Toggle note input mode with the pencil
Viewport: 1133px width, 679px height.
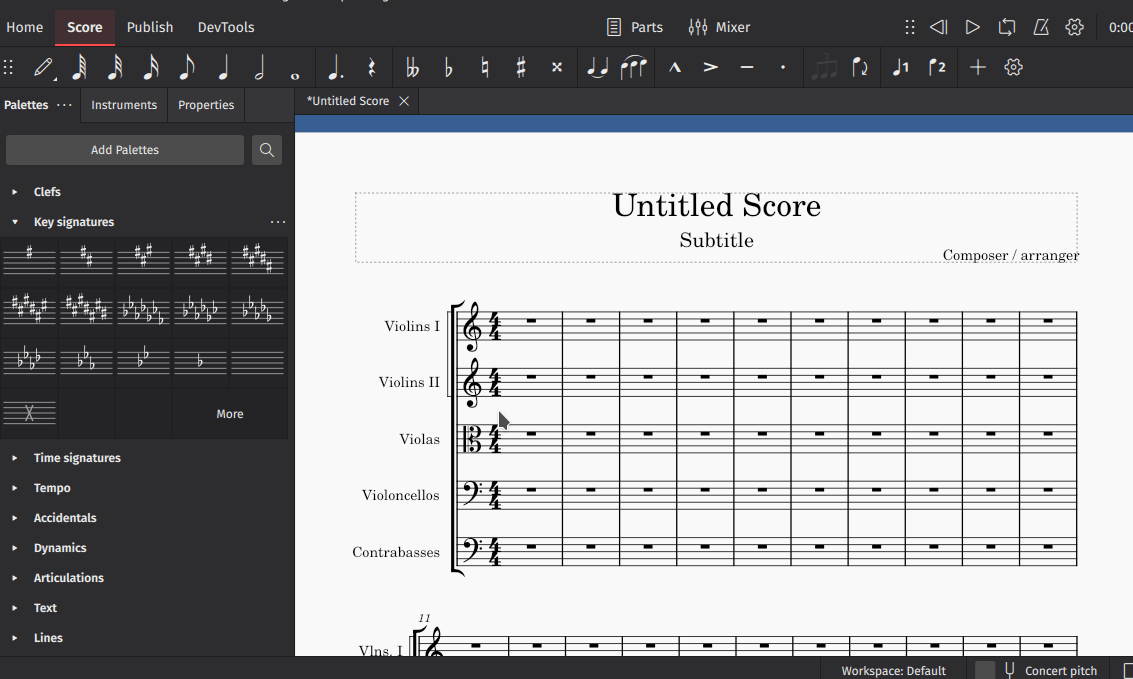pos(42,67)
